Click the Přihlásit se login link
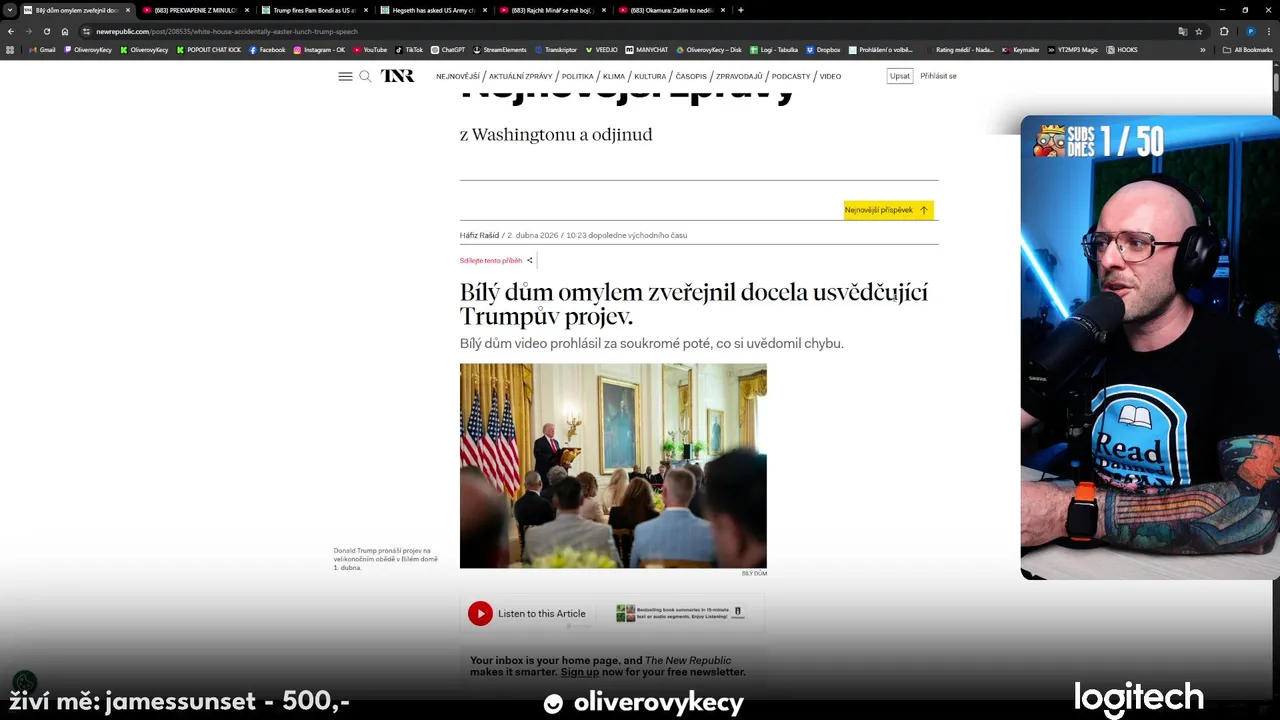The height and width of the screenshot is (720, 1280). pyautogui.click(x=938, y=76)
